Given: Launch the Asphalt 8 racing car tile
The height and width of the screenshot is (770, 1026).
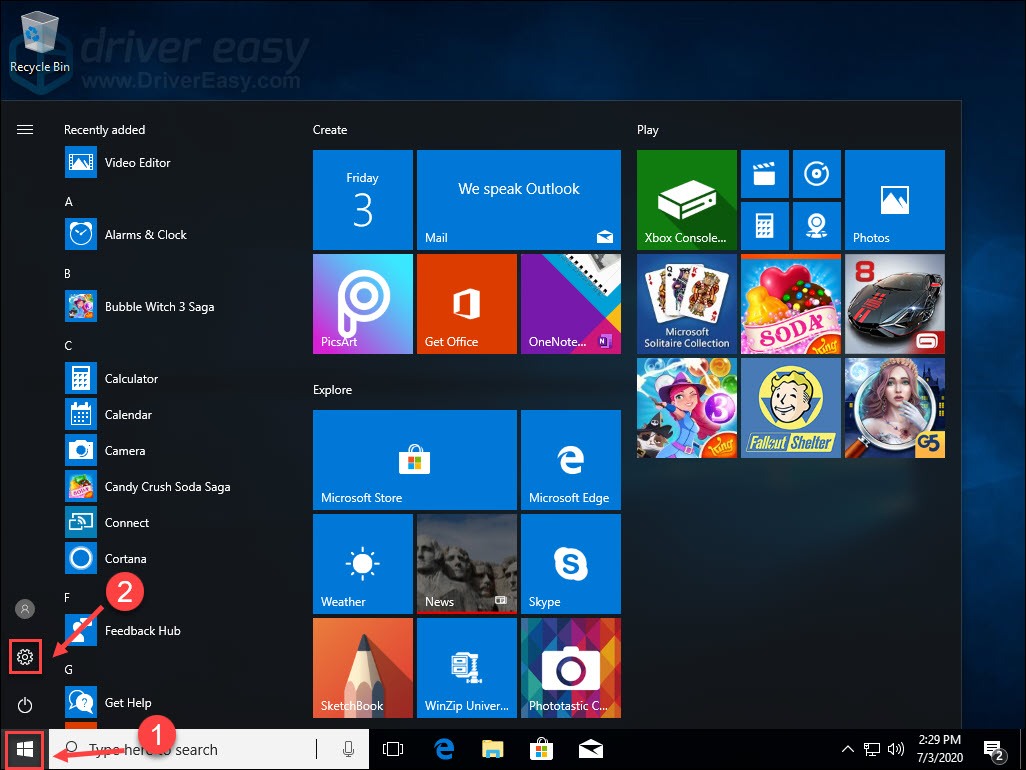Looking at the screenshot, I should point(894,304).
